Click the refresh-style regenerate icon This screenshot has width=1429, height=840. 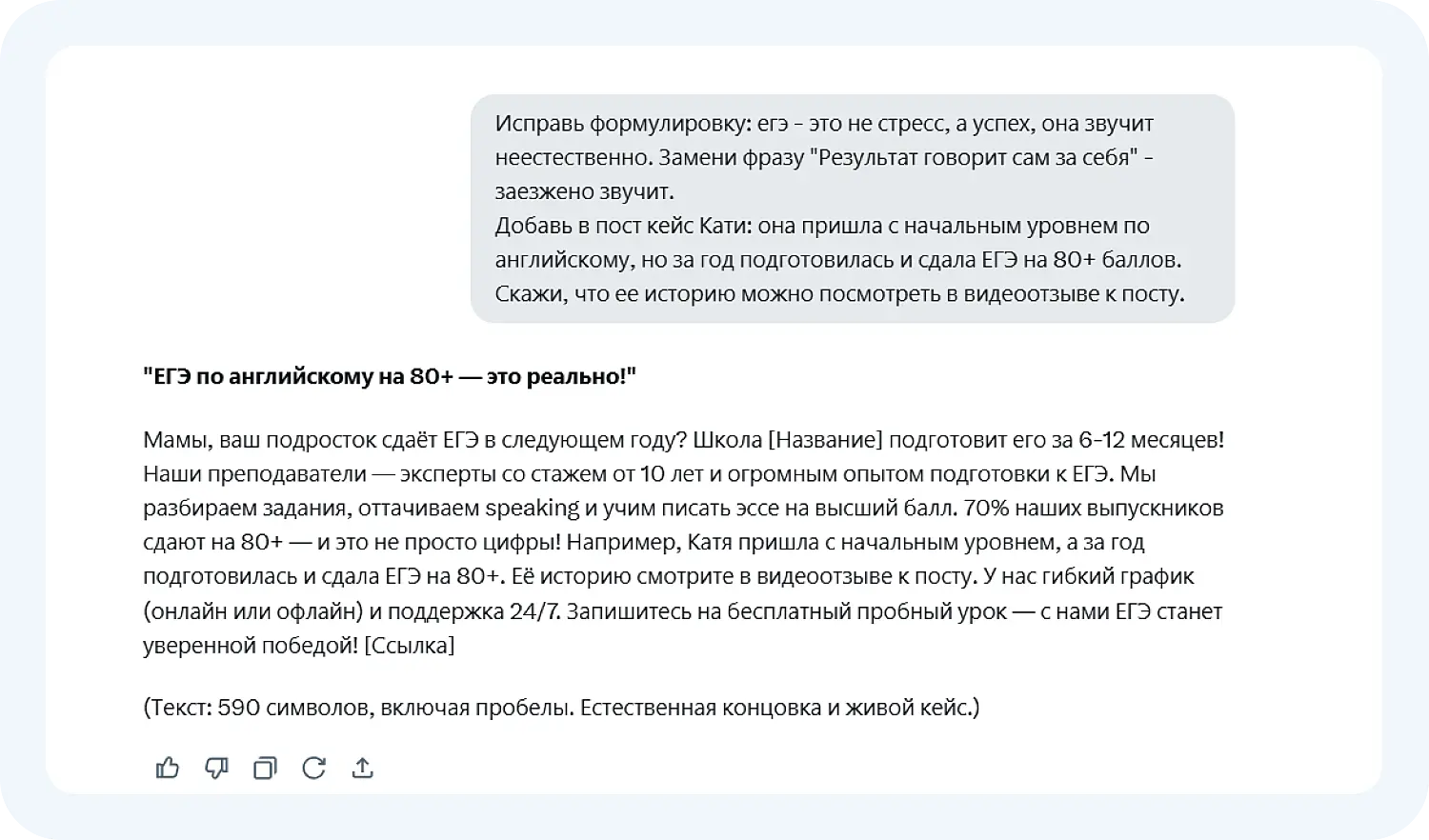click(314, 768)
